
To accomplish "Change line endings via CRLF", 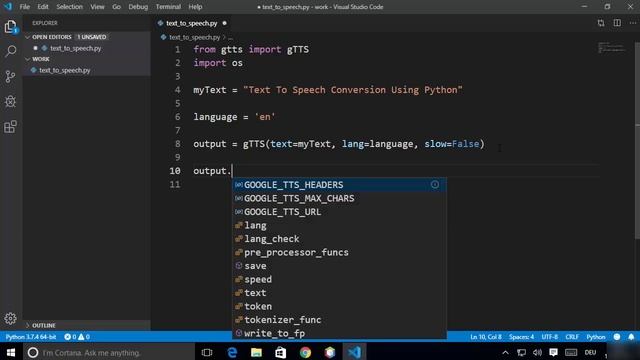I will [x=572, y=337].
